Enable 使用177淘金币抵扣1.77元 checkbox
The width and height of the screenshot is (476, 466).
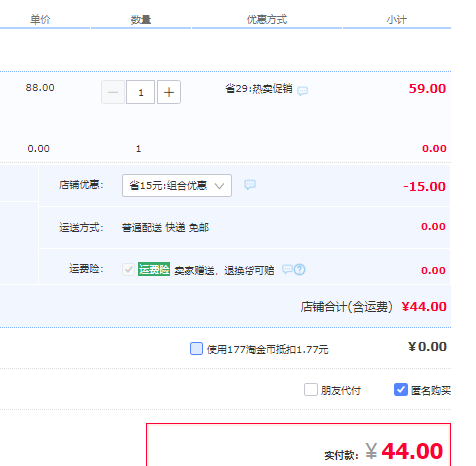point(196,349)
